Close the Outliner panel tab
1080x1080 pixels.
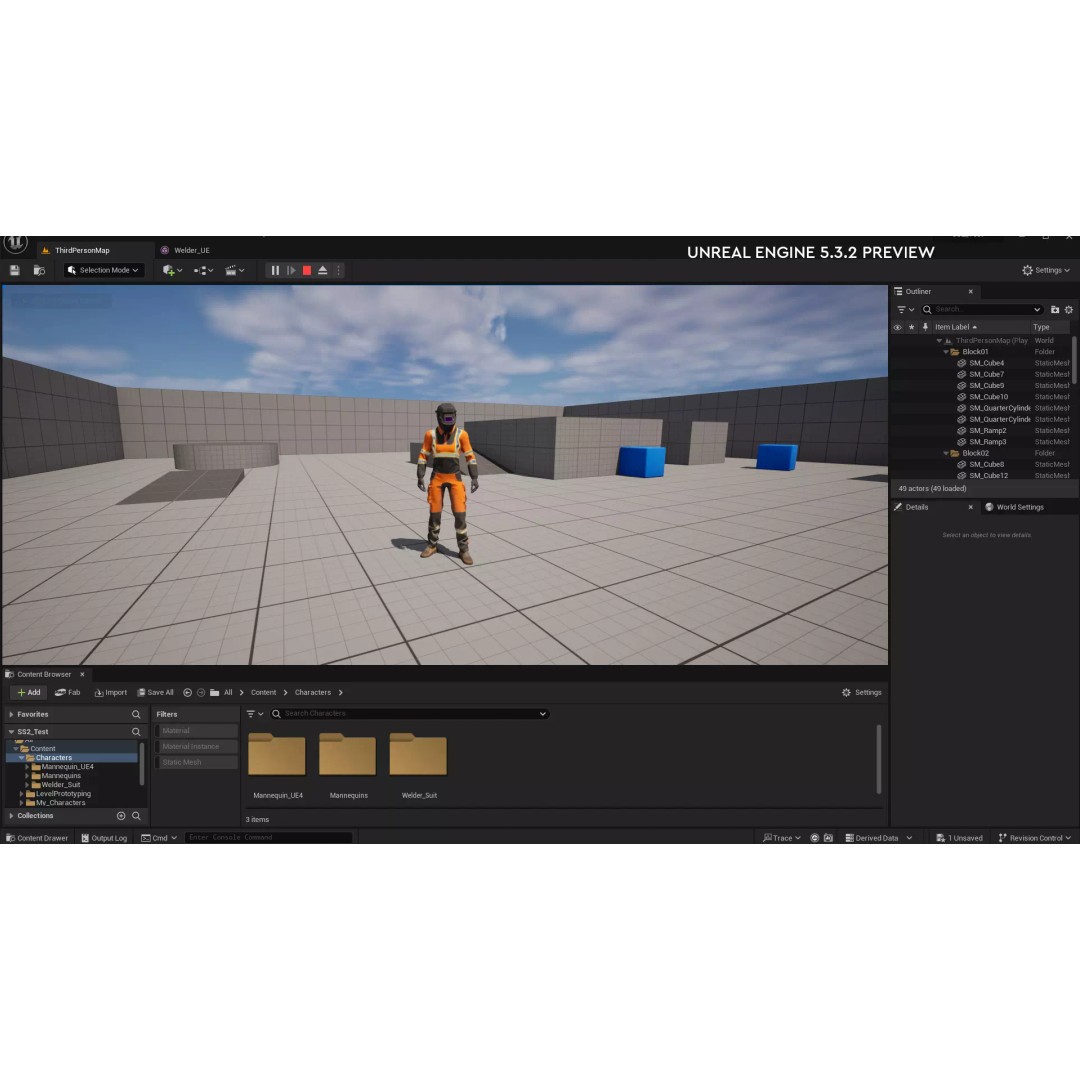click(970, 292)
